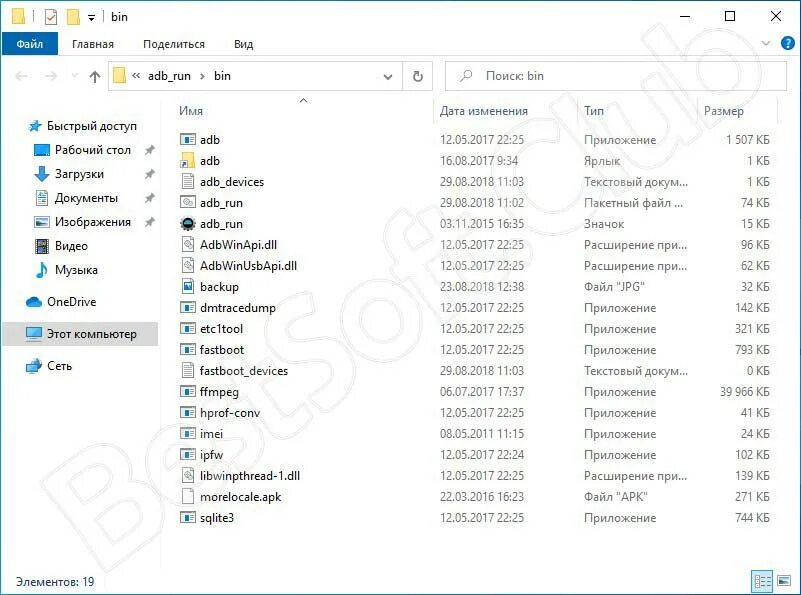Screen dimensions: 801x595
Task: Click the Поиск: bin search field
Action: 616,76
